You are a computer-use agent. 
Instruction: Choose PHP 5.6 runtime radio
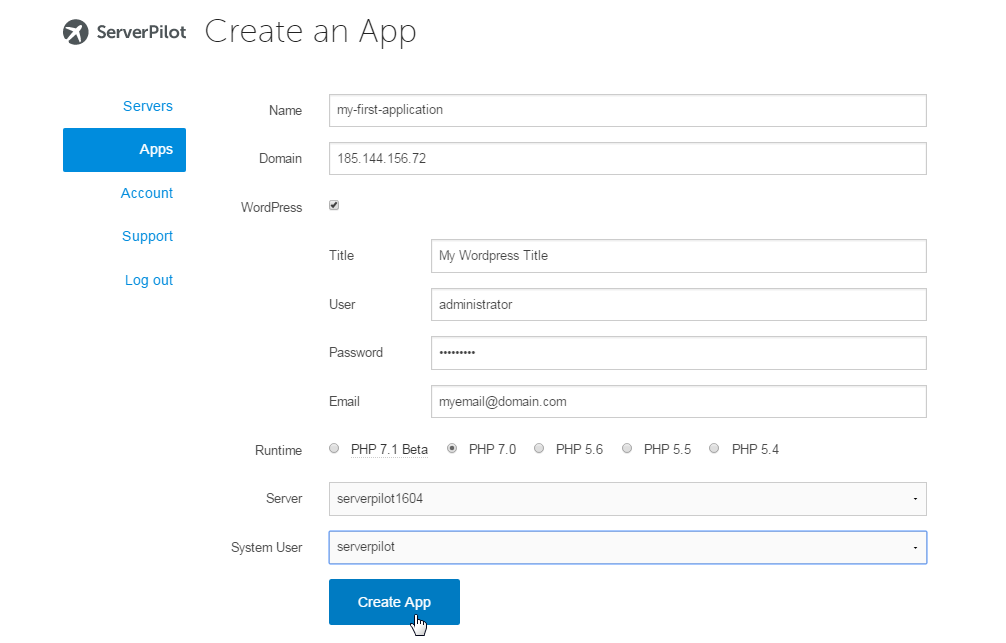coord(539,449)
